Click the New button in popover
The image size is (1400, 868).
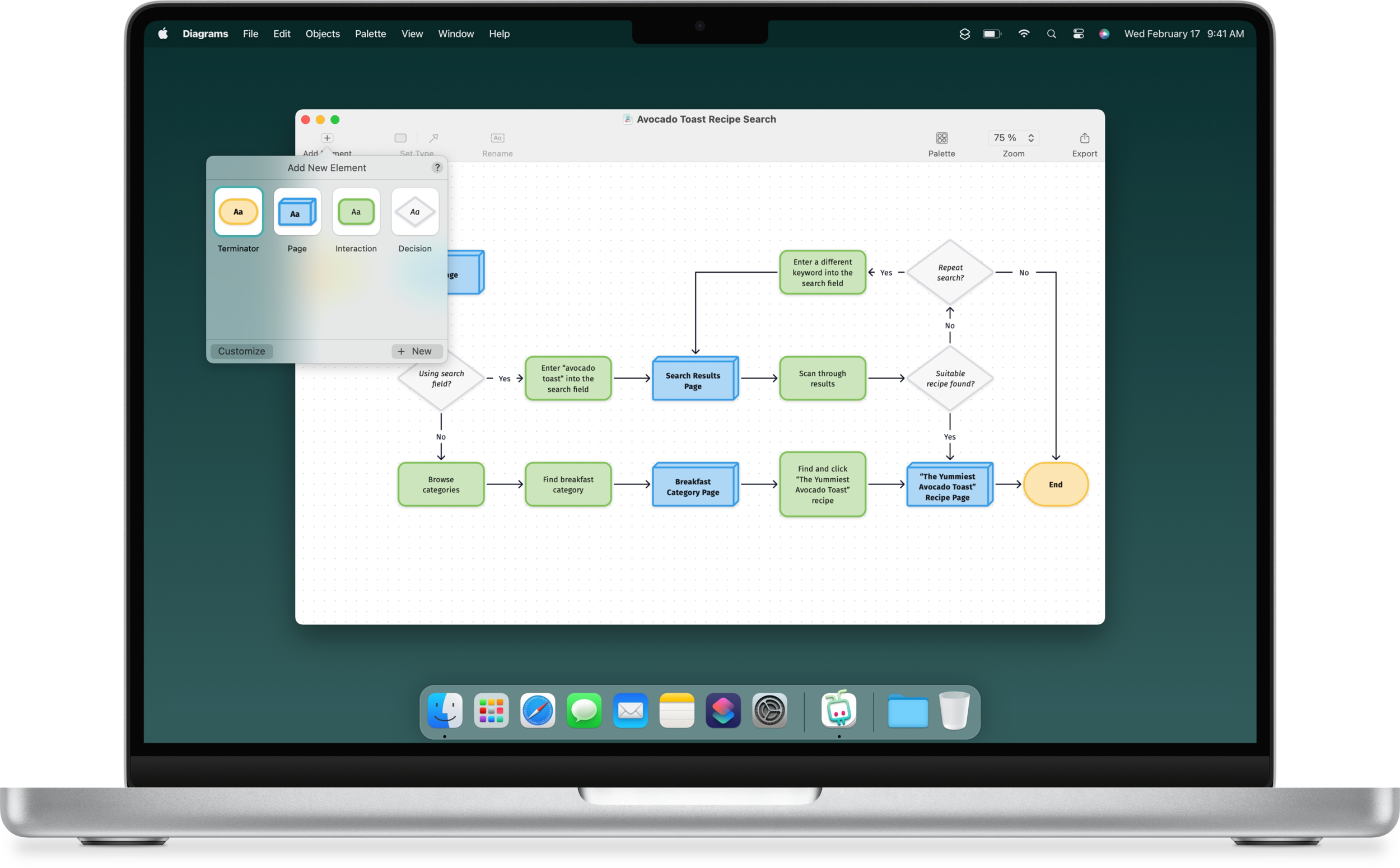[x=416, y=351]
